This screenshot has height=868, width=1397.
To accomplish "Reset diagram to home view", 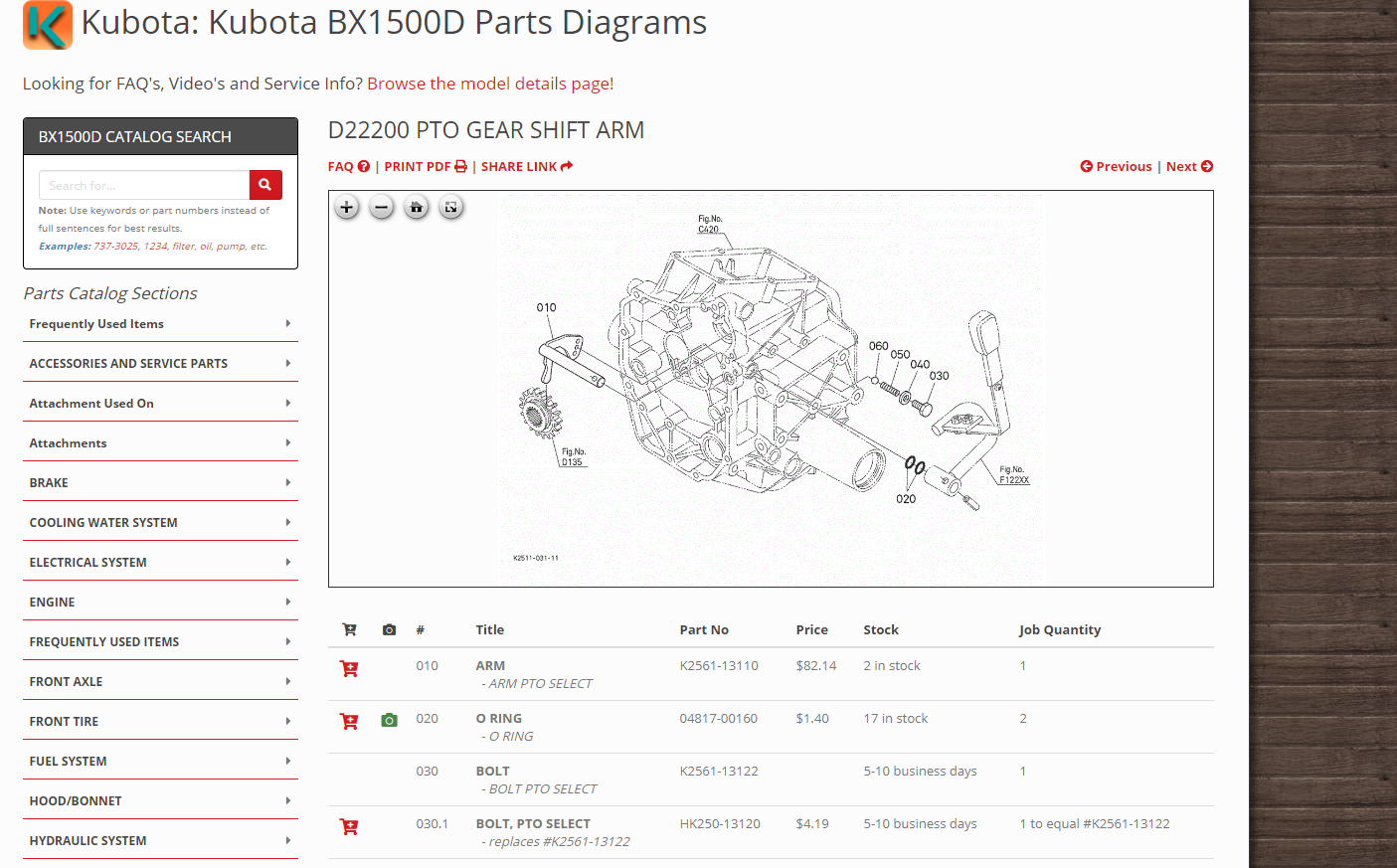I will (416, 208).
